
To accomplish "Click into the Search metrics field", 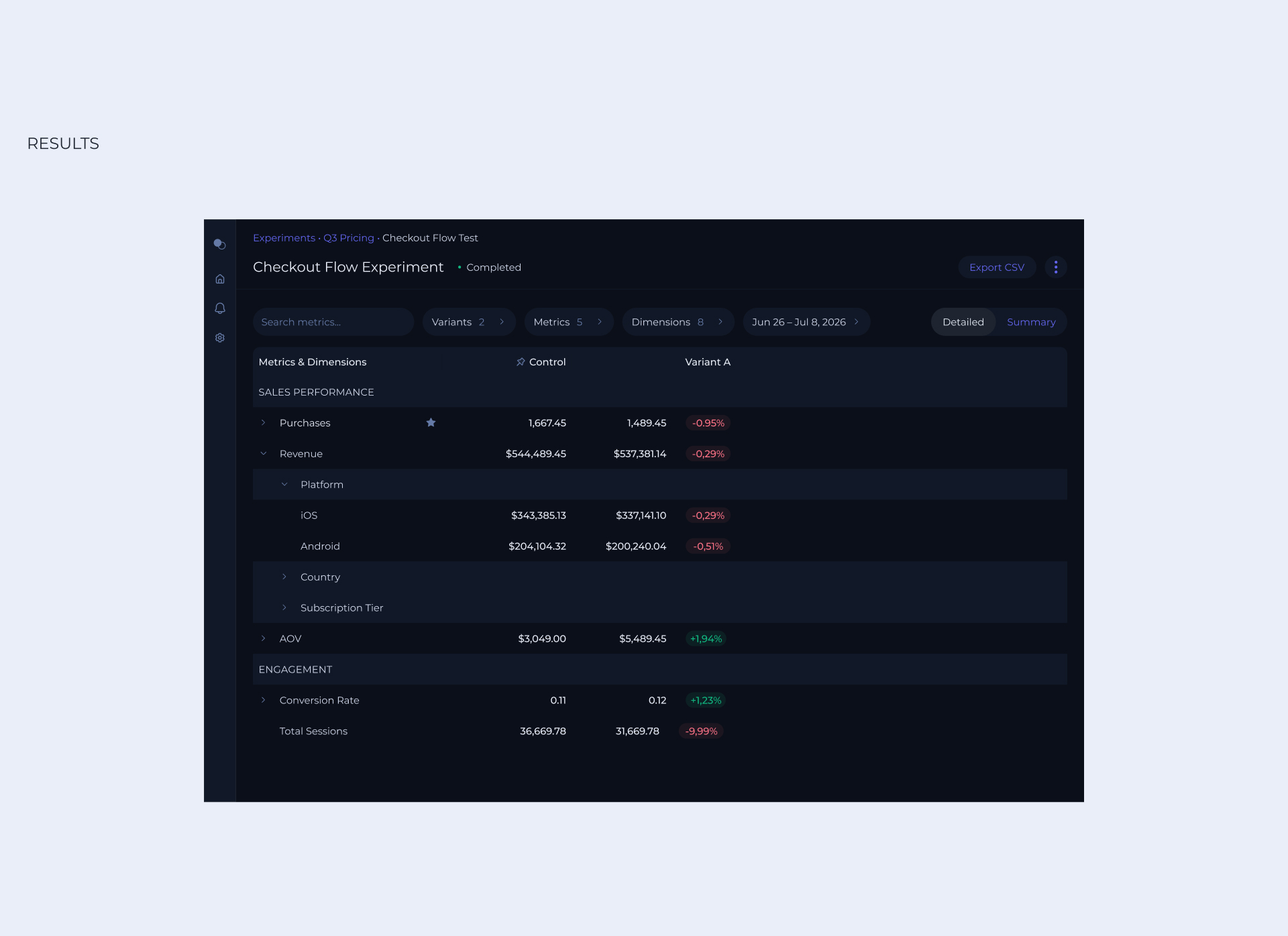I will pyautogui.click(x=333, y=322).
